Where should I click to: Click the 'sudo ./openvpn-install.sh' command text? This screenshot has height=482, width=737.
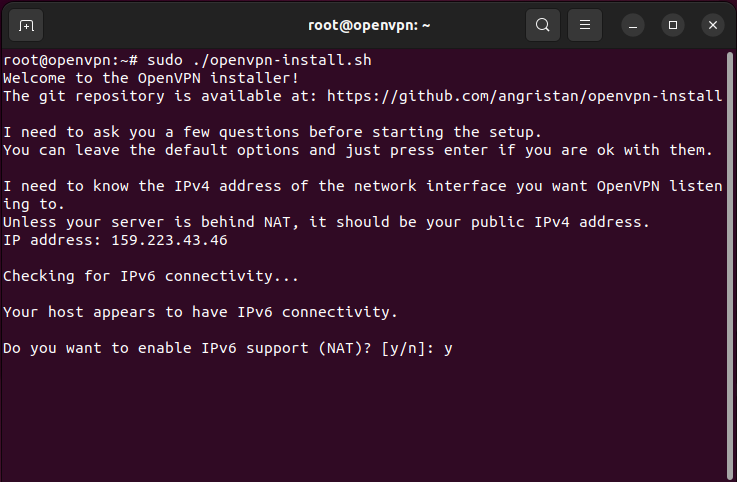pyautogui.click(x=259, y=60)
